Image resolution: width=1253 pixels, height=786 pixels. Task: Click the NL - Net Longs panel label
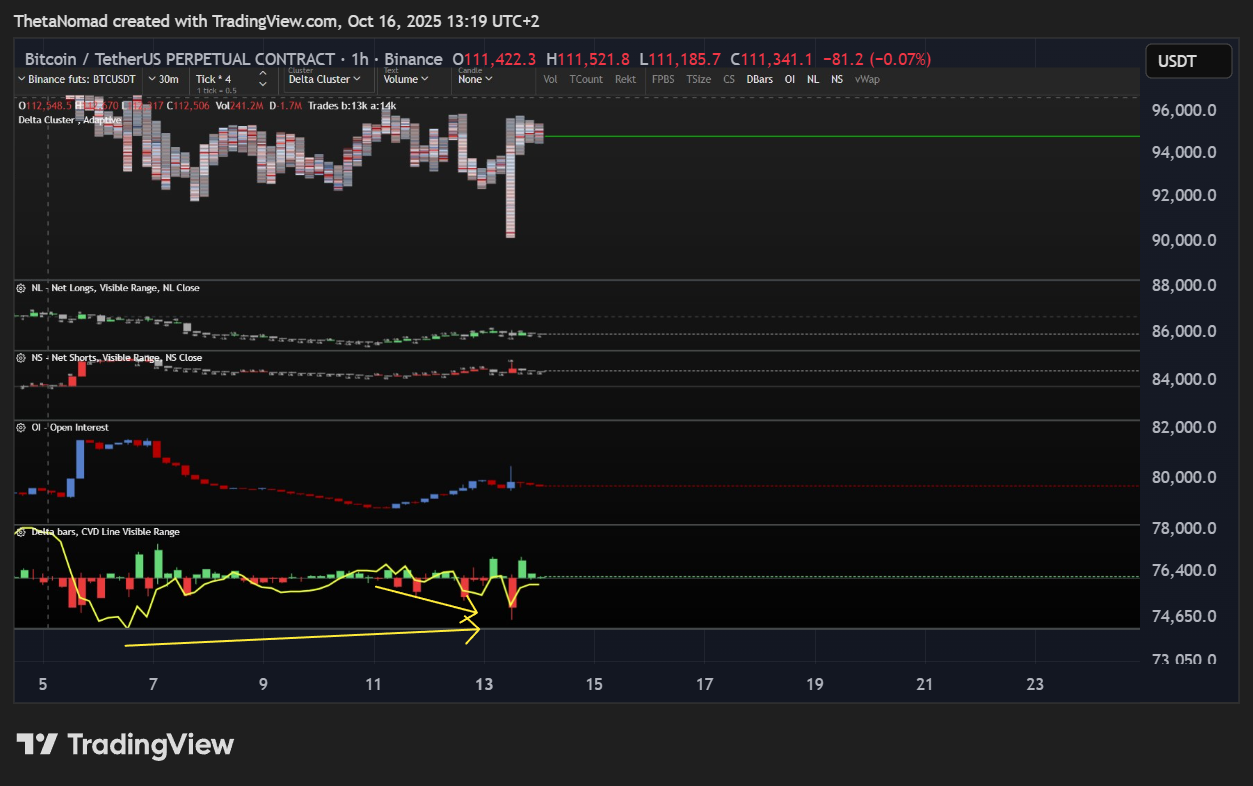tap(115, 288)
